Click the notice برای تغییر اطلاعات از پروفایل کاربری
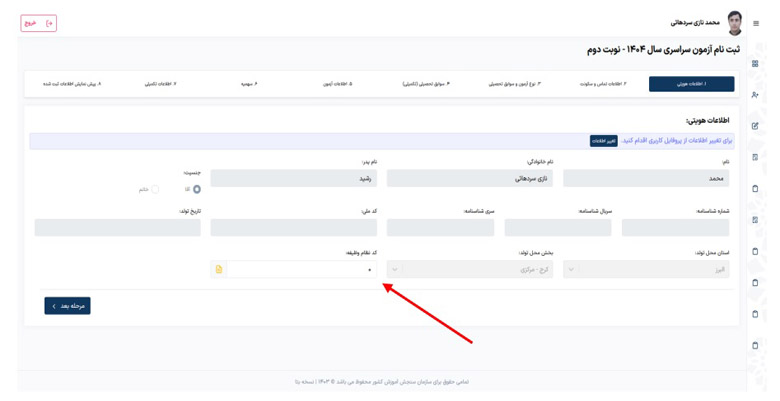This screenshot has width=780, height=401. point(677,141)
